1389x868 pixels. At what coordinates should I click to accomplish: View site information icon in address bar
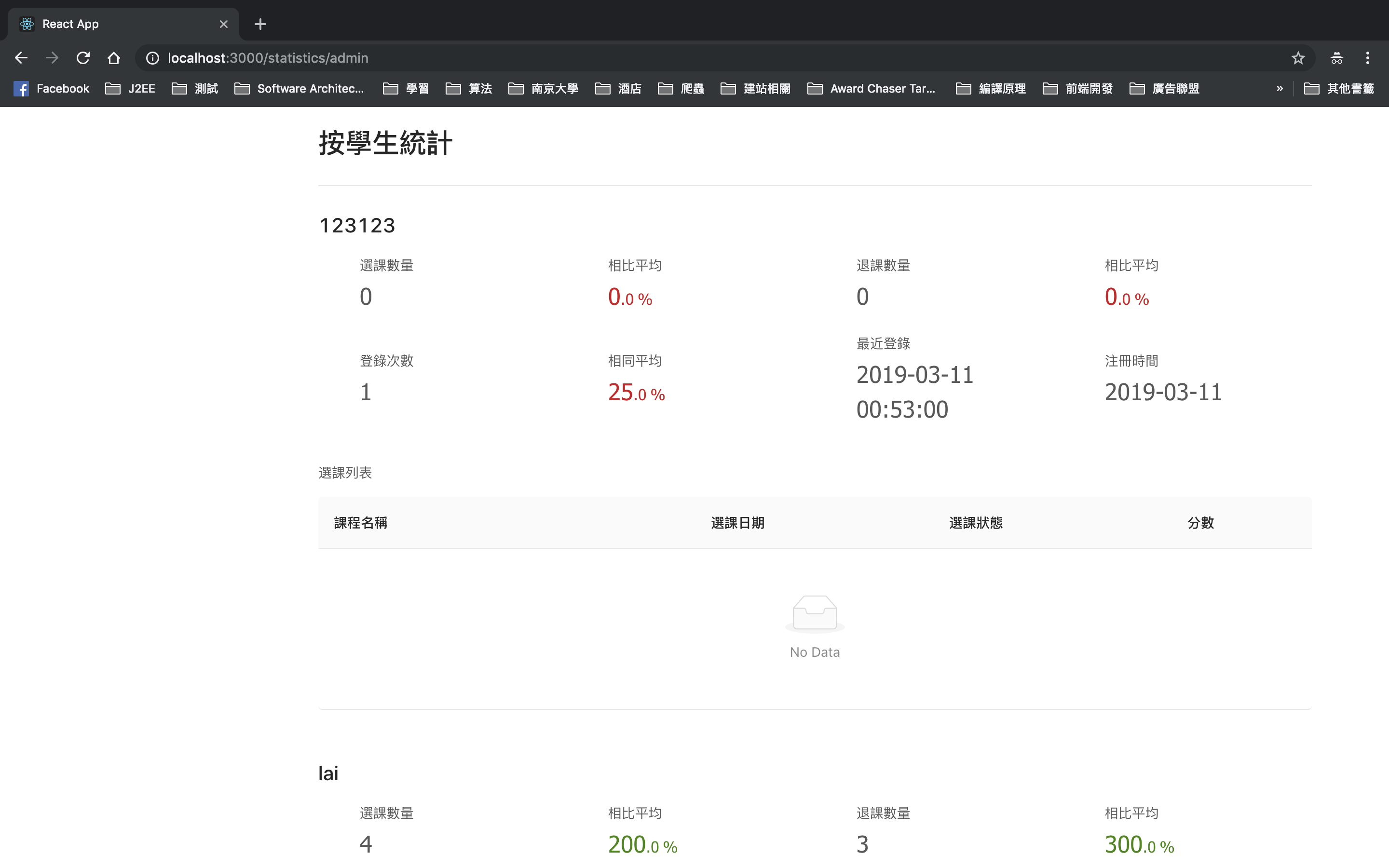[x=152, y=58]
